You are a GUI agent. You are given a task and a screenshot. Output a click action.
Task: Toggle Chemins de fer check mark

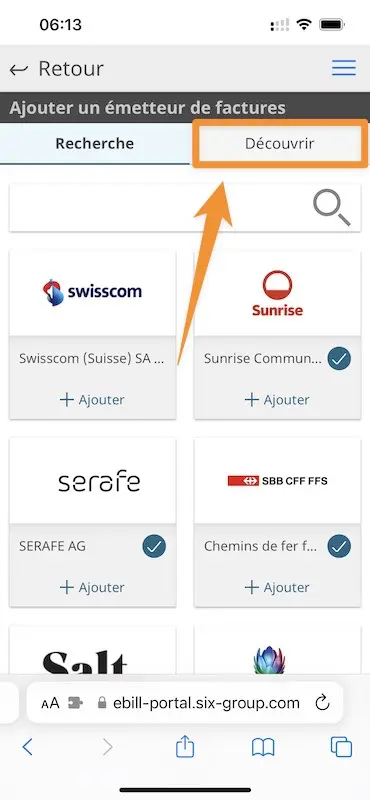(339, 546)
